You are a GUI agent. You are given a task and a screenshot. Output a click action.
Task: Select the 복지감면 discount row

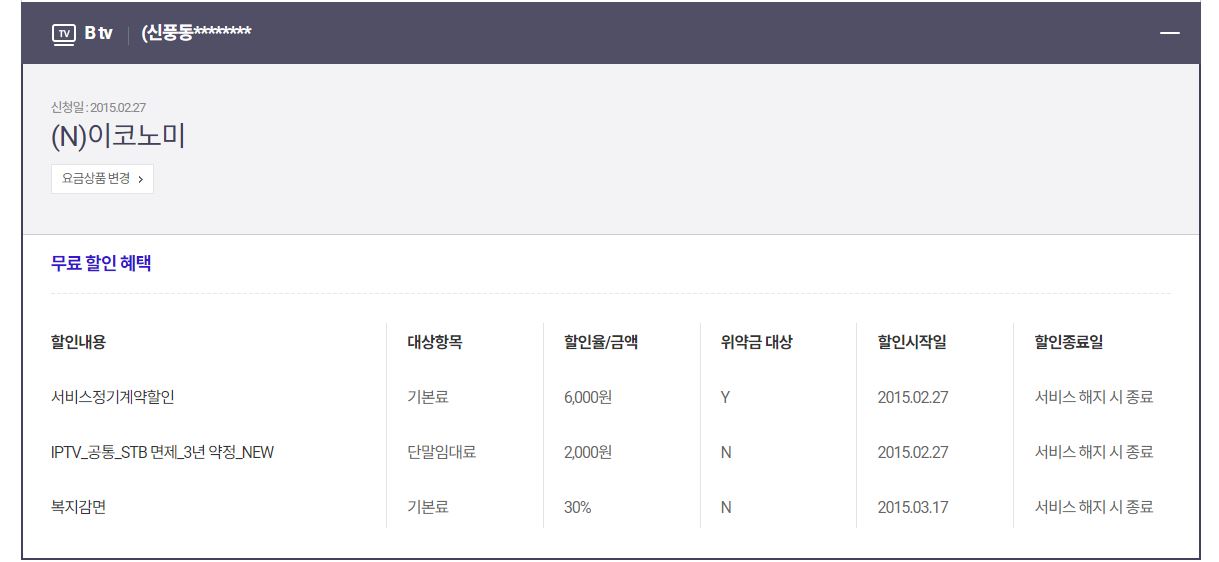point(78,507)
